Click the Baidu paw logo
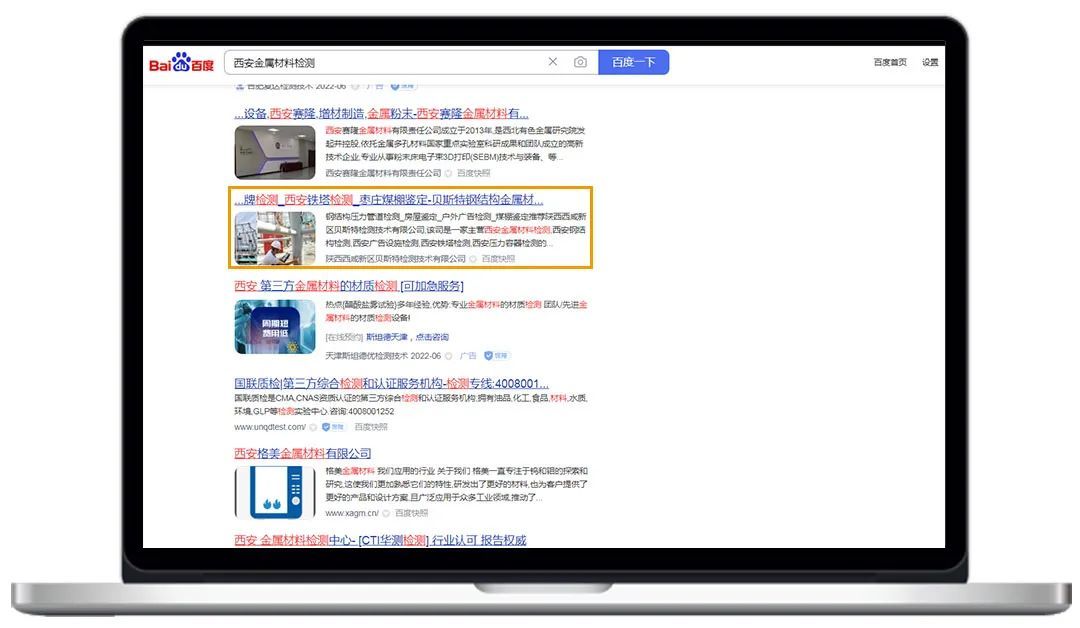The width and height of the screenshot is (1080, 628). pos(181,63)
